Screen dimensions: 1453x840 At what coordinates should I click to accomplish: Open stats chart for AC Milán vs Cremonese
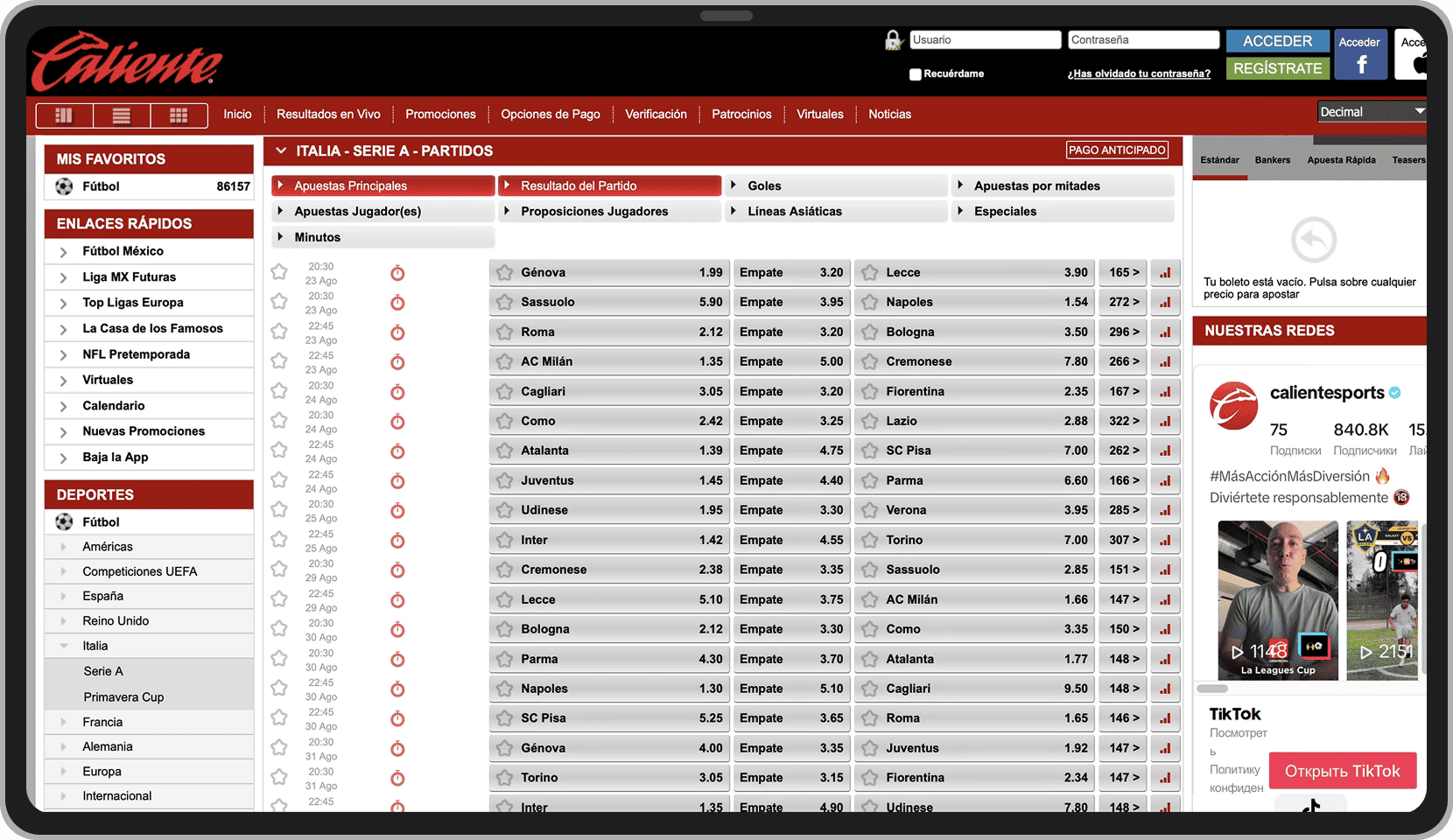point(1165,362)
